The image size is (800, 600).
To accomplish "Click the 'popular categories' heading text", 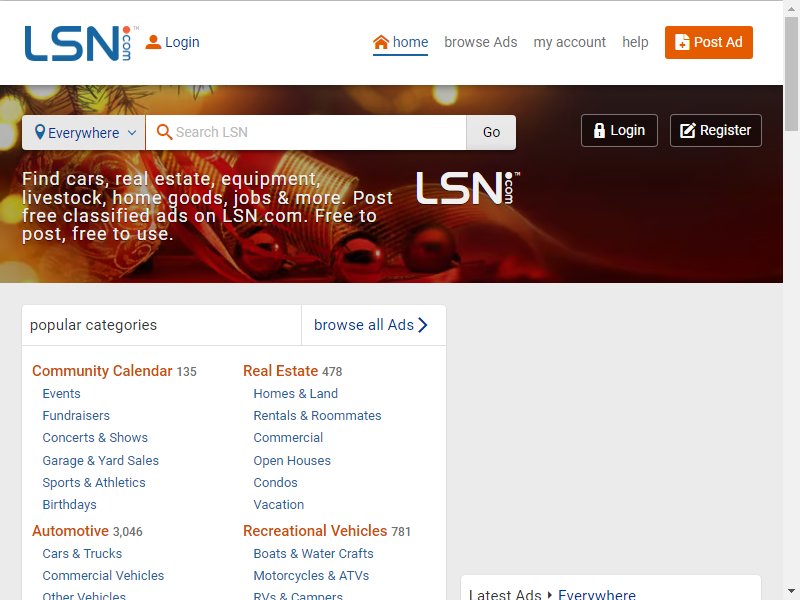I will pos(93,325).
